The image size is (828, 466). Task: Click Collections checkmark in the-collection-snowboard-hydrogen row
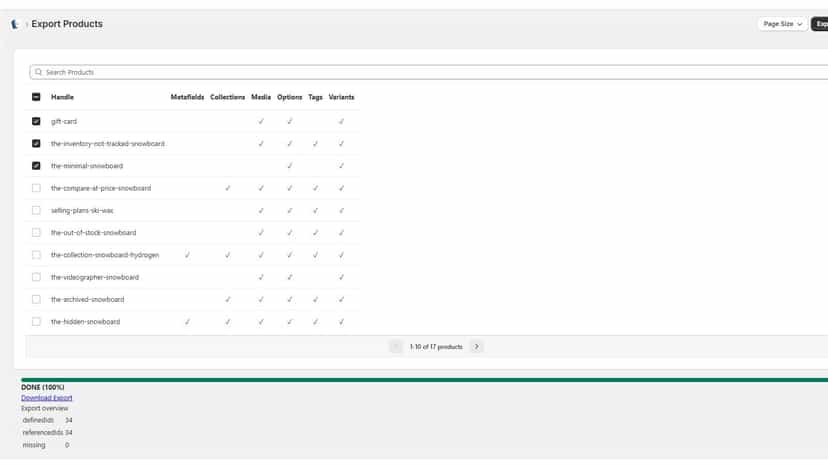[x=228, y=255]
